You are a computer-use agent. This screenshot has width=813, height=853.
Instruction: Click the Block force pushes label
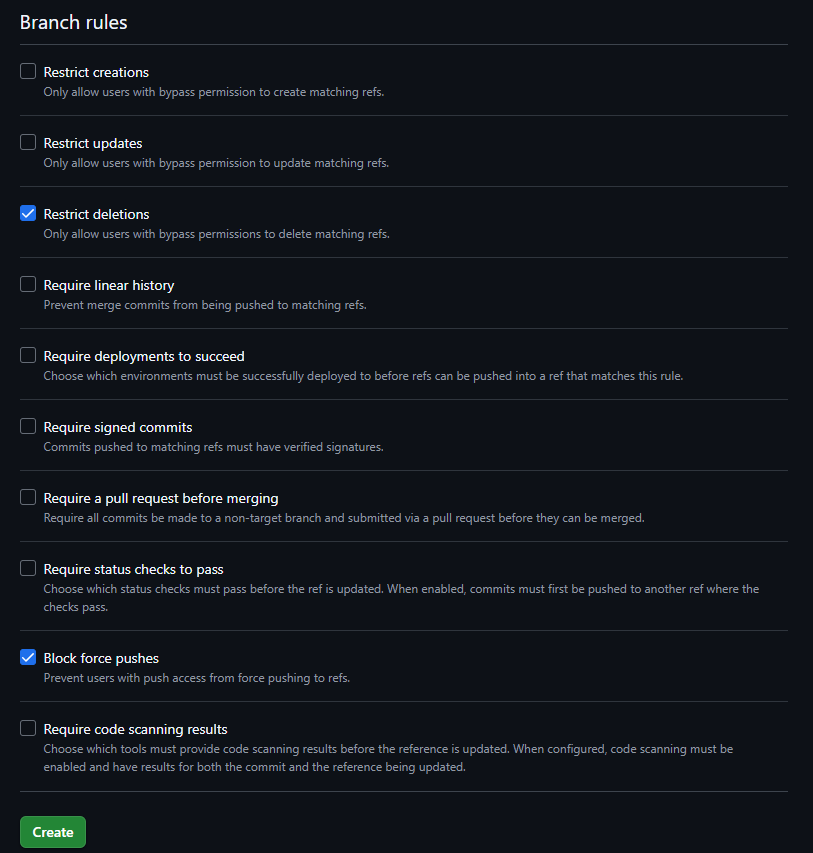pos(101,658)
